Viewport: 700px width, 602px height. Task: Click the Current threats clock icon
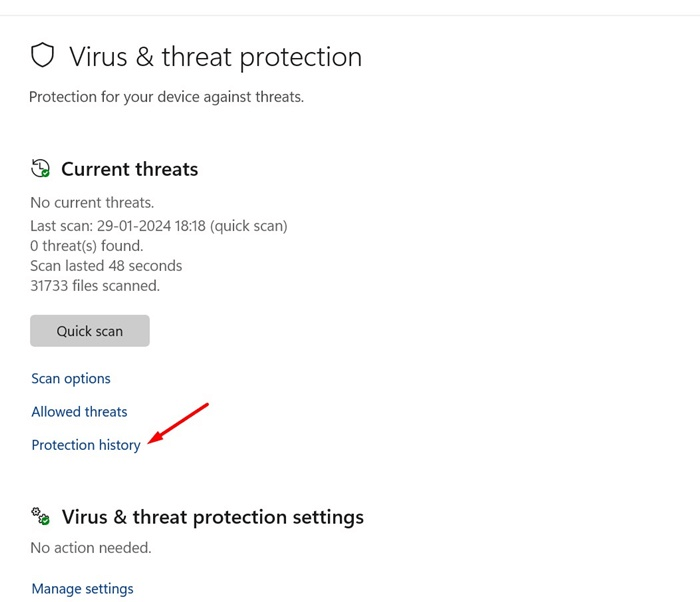click(x=40, y=168)
